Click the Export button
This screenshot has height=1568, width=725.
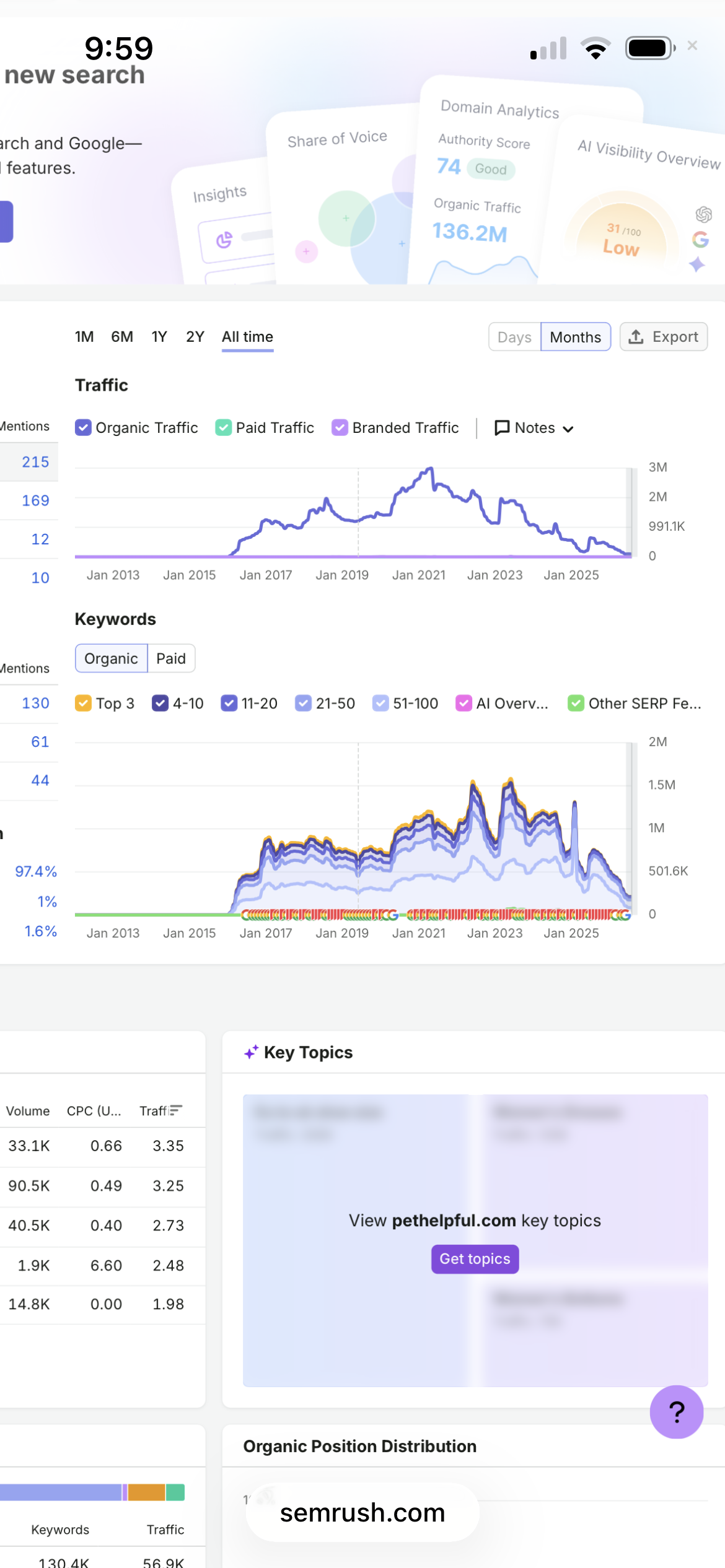[x=664, y=337]
